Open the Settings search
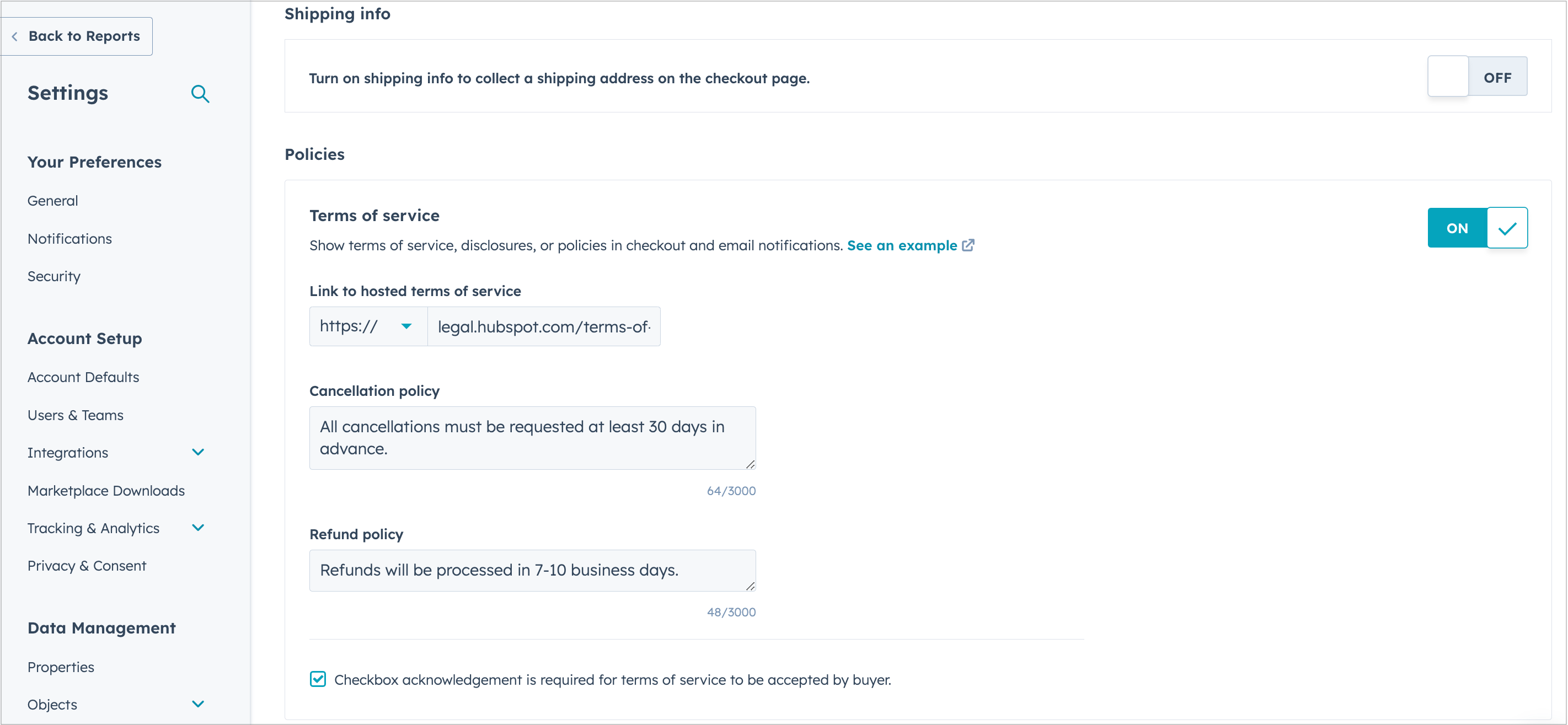 (200, 94)
